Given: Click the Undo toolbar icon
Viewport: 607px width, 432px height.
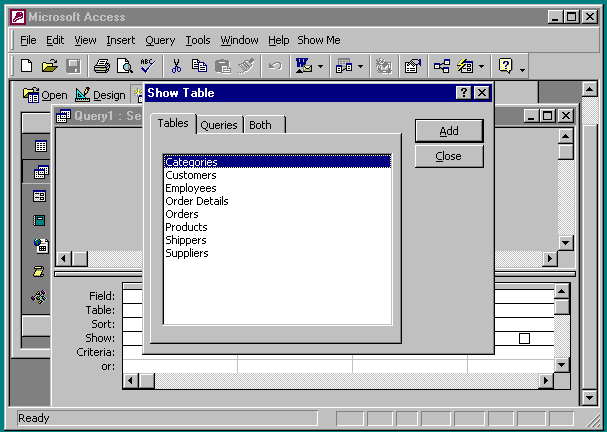Looking at the screenshot, I should pyautogui.click(x=275, y=66).
